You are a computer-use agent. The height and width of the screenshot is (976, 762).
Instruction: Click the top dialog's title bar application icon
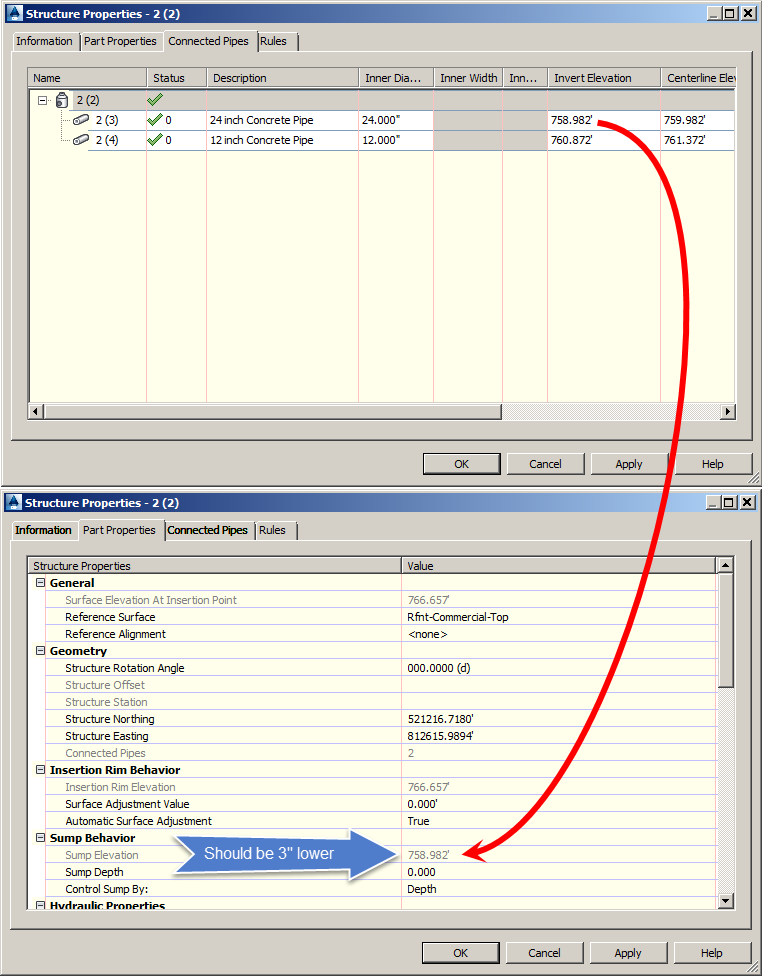pyautogui.click(x=13, y=14)
